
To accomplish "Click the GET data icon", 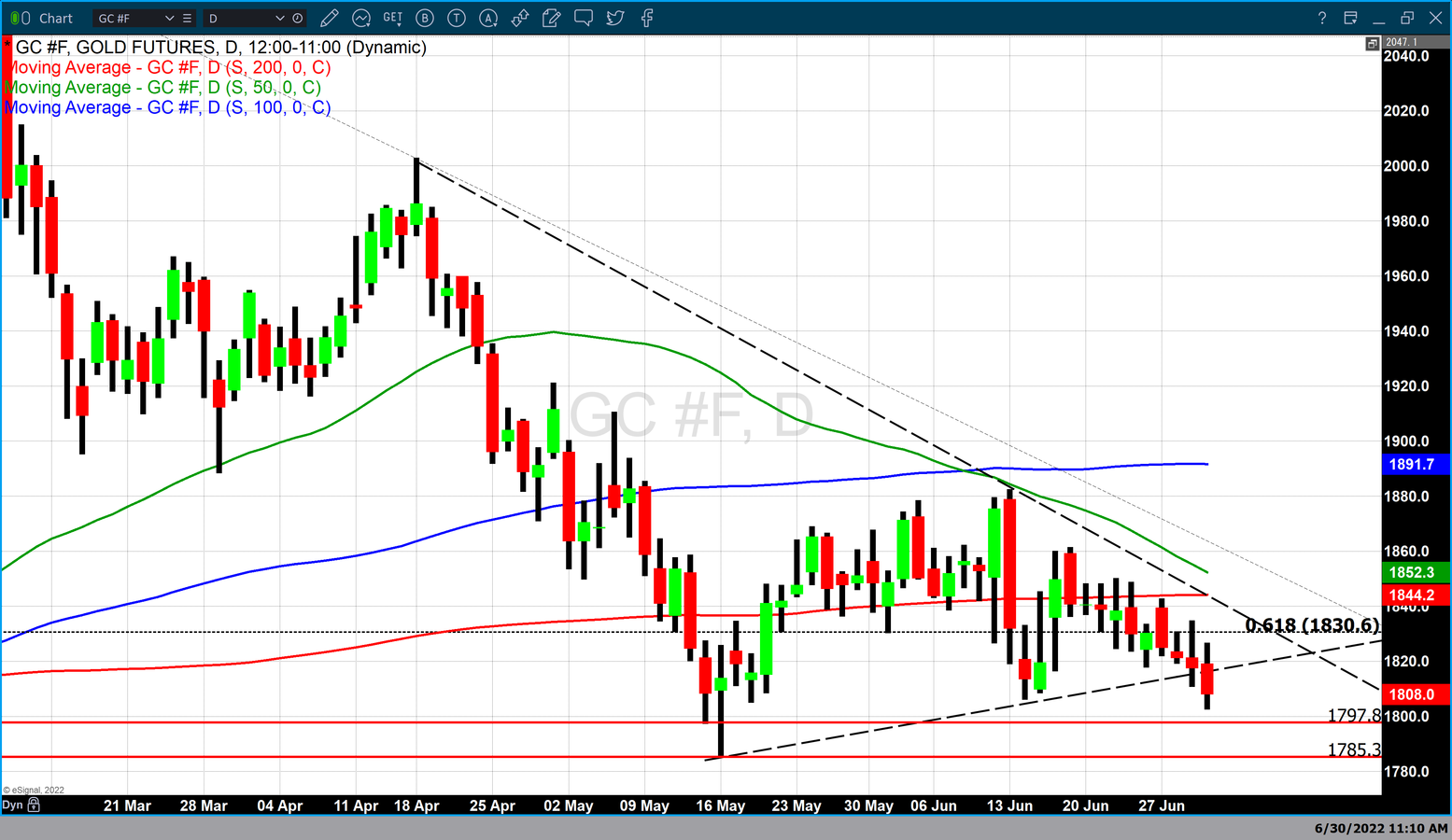I will [393, 18].
